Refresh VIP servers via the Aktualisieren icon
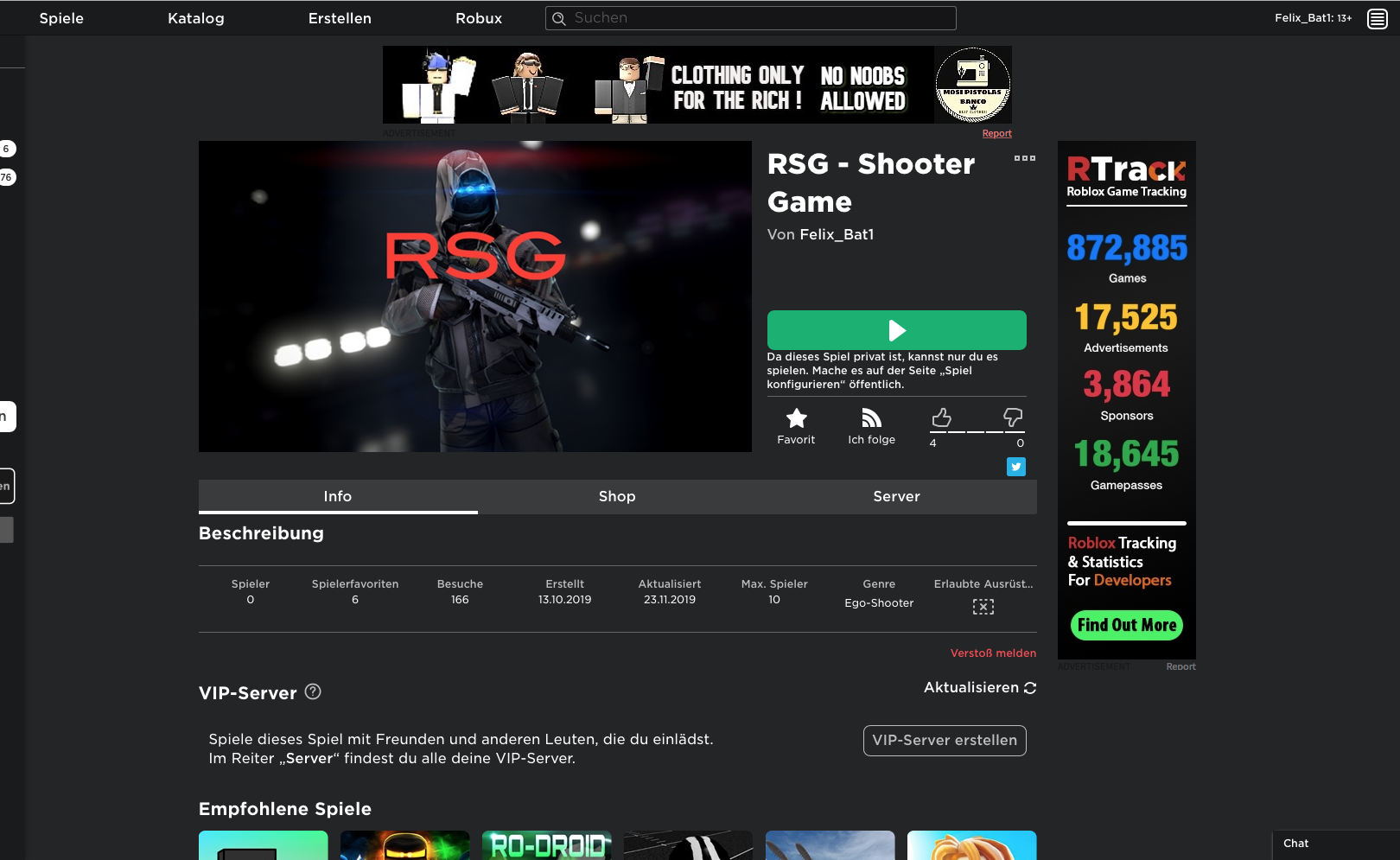 click(x=1029, y=687)
